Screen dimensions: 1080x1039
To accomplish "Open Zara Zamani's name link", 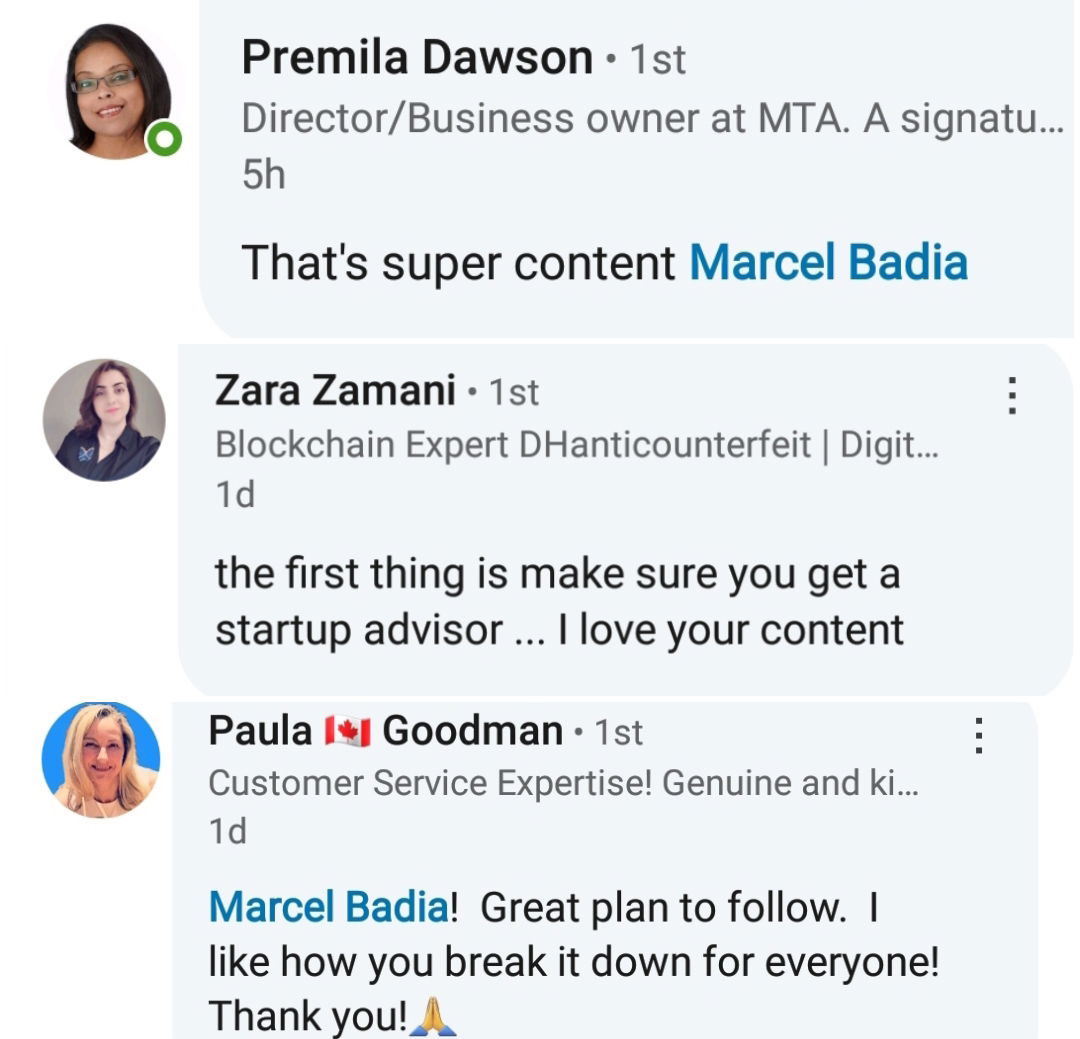I will tap(335, 390).
